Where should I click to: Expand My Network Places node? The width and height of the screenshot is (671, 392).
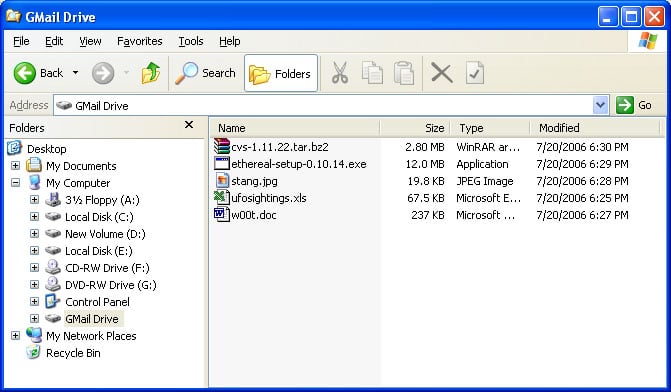point(15,336)
